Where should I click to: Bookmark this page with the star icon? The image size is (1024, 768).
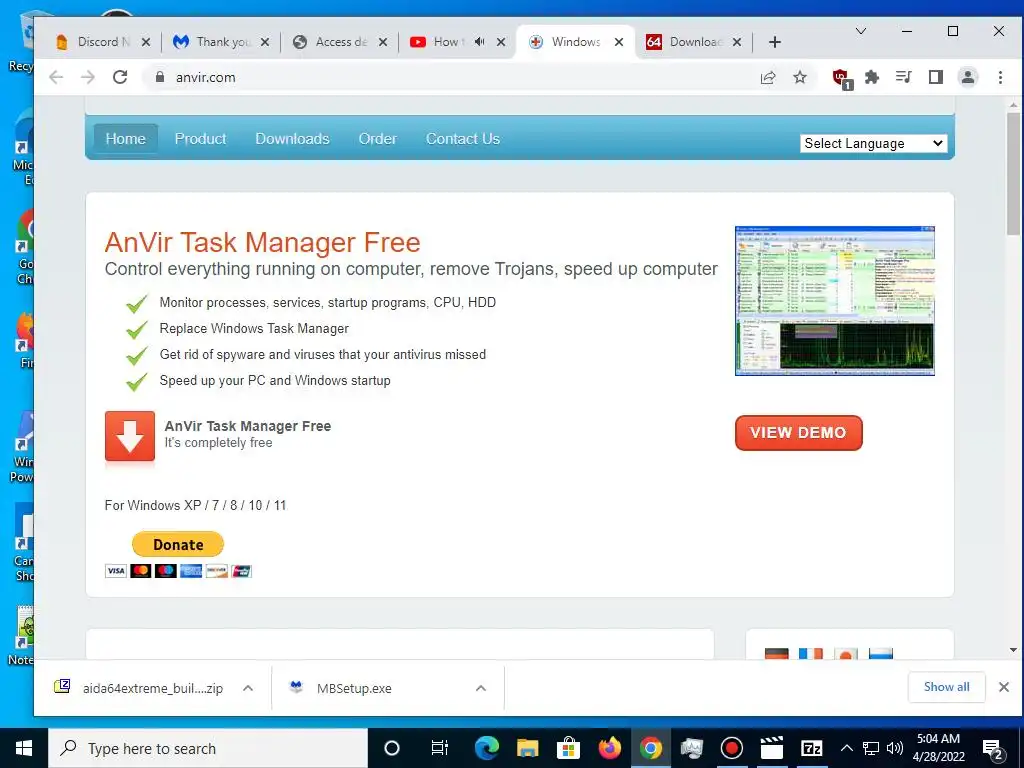(x=800, y=78)
